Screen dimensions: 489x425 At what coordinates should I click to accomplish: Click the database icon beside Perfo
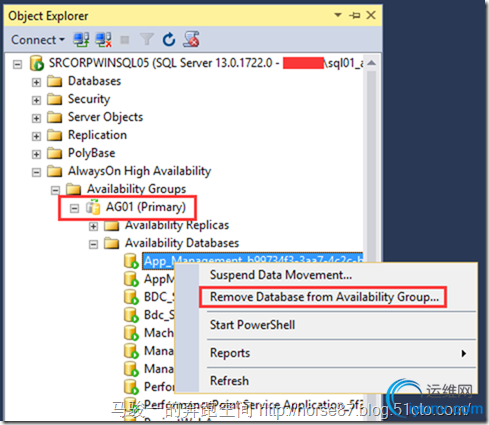pos(131,387)
